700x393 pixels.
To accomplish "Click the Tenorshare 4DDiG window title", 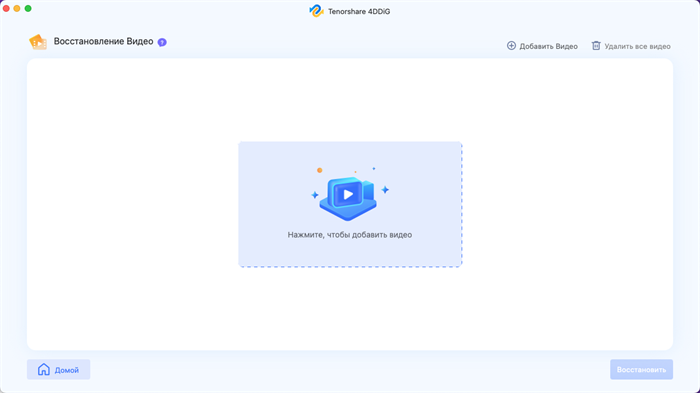I will click(x=359, y=12).
